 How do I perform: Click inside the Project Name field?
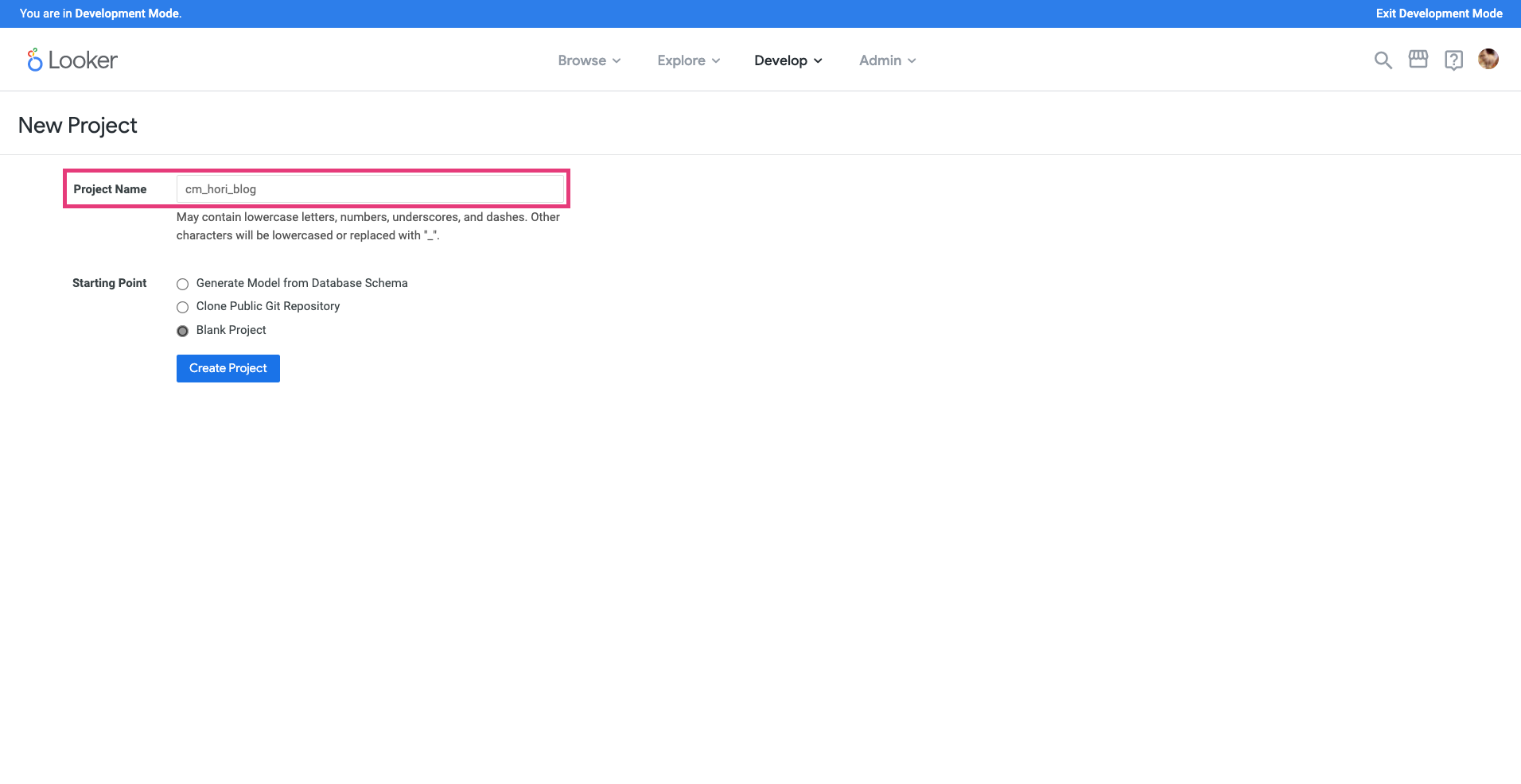coord(370,188)
